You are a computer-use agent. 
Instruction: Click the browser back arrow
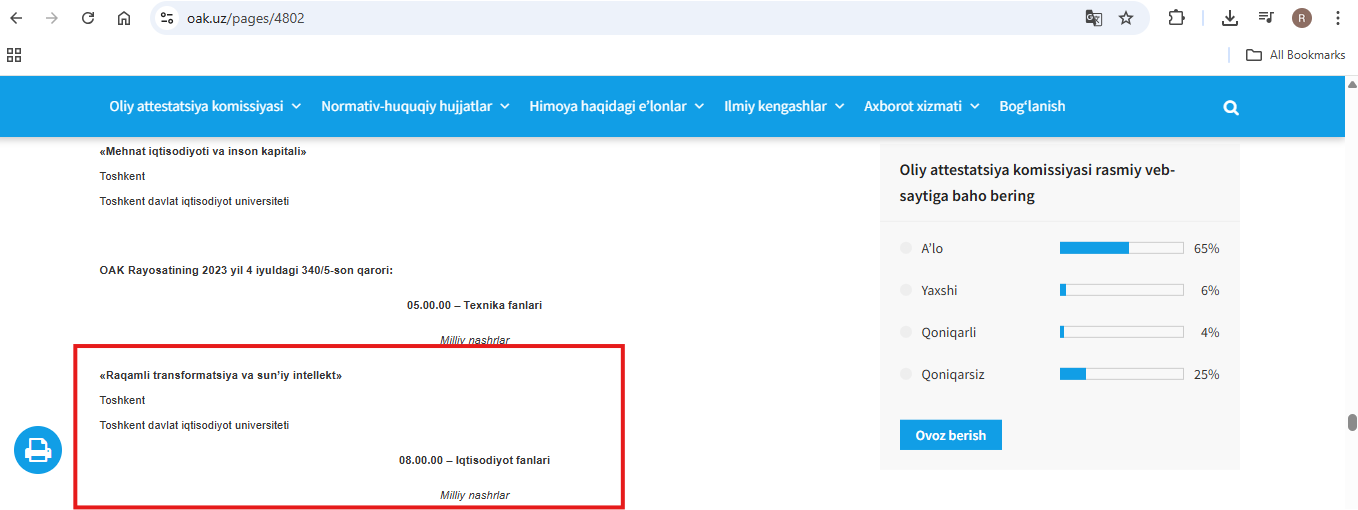pyautogui.click(x=16, y=18)
